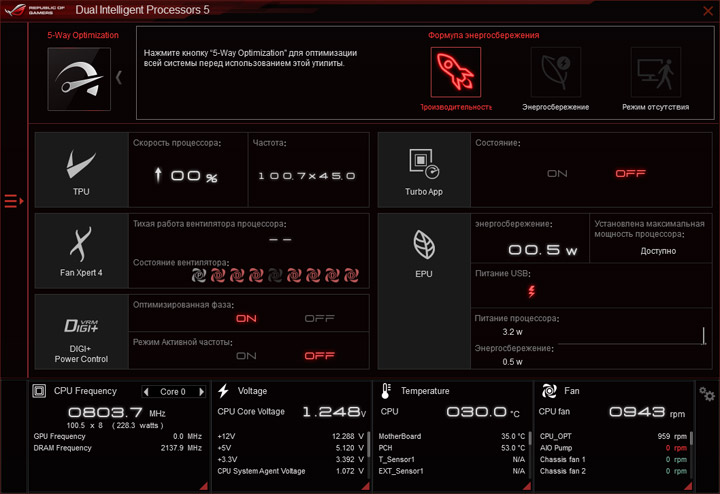Set Оптимизированная фаза to OFF
The image size is (720, 494).
(x=320, y=319)
